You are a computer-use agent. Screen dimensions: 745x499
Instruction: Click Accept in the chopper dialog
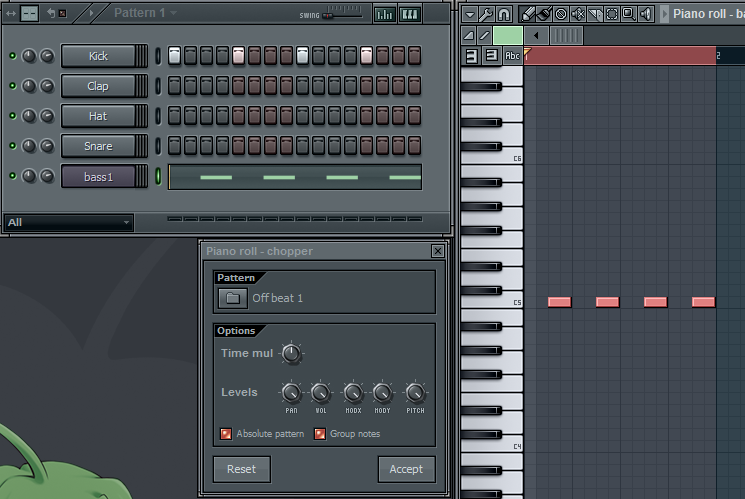tap(406, 469)
